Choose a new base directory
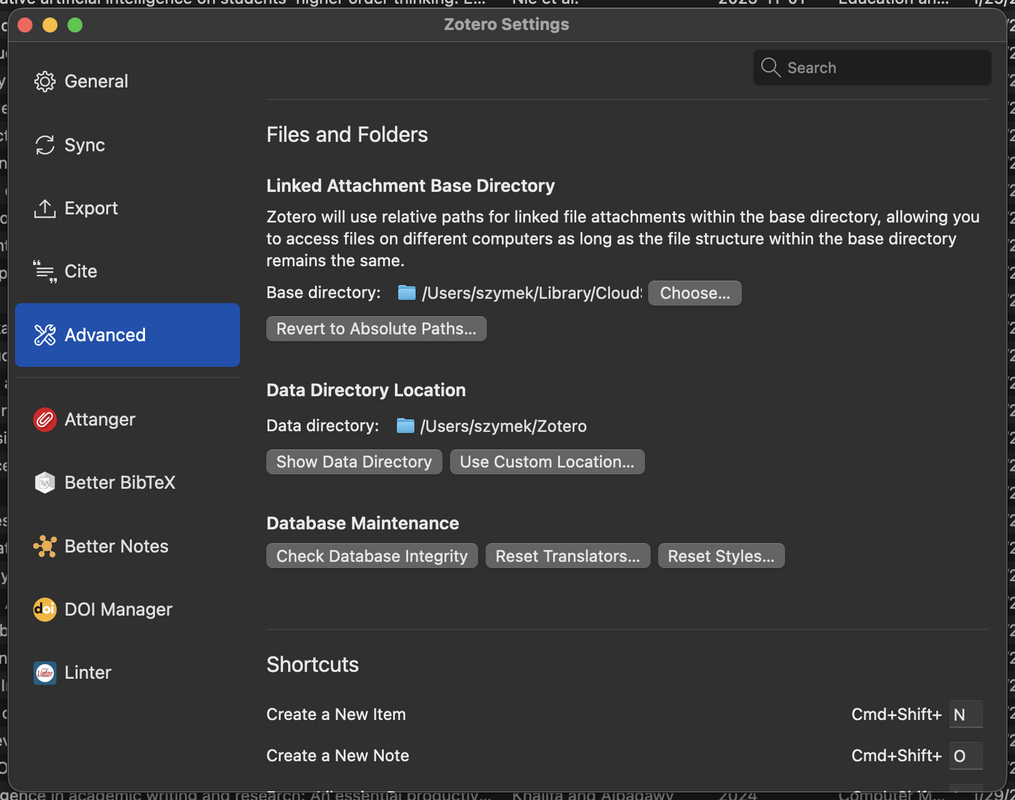Viewport: 1015px width, 800px height. tap(694, 292)
